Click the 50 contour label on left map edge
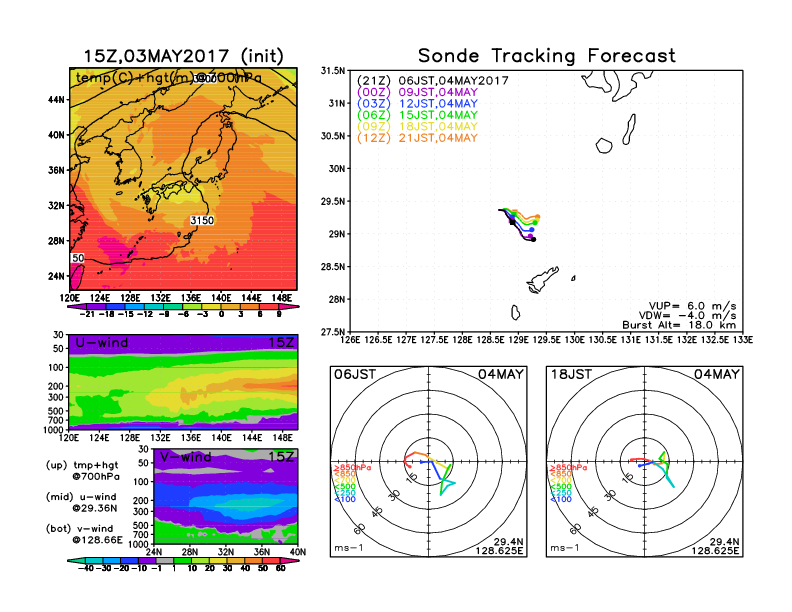 pyautogui.click(x=77, y=258)
